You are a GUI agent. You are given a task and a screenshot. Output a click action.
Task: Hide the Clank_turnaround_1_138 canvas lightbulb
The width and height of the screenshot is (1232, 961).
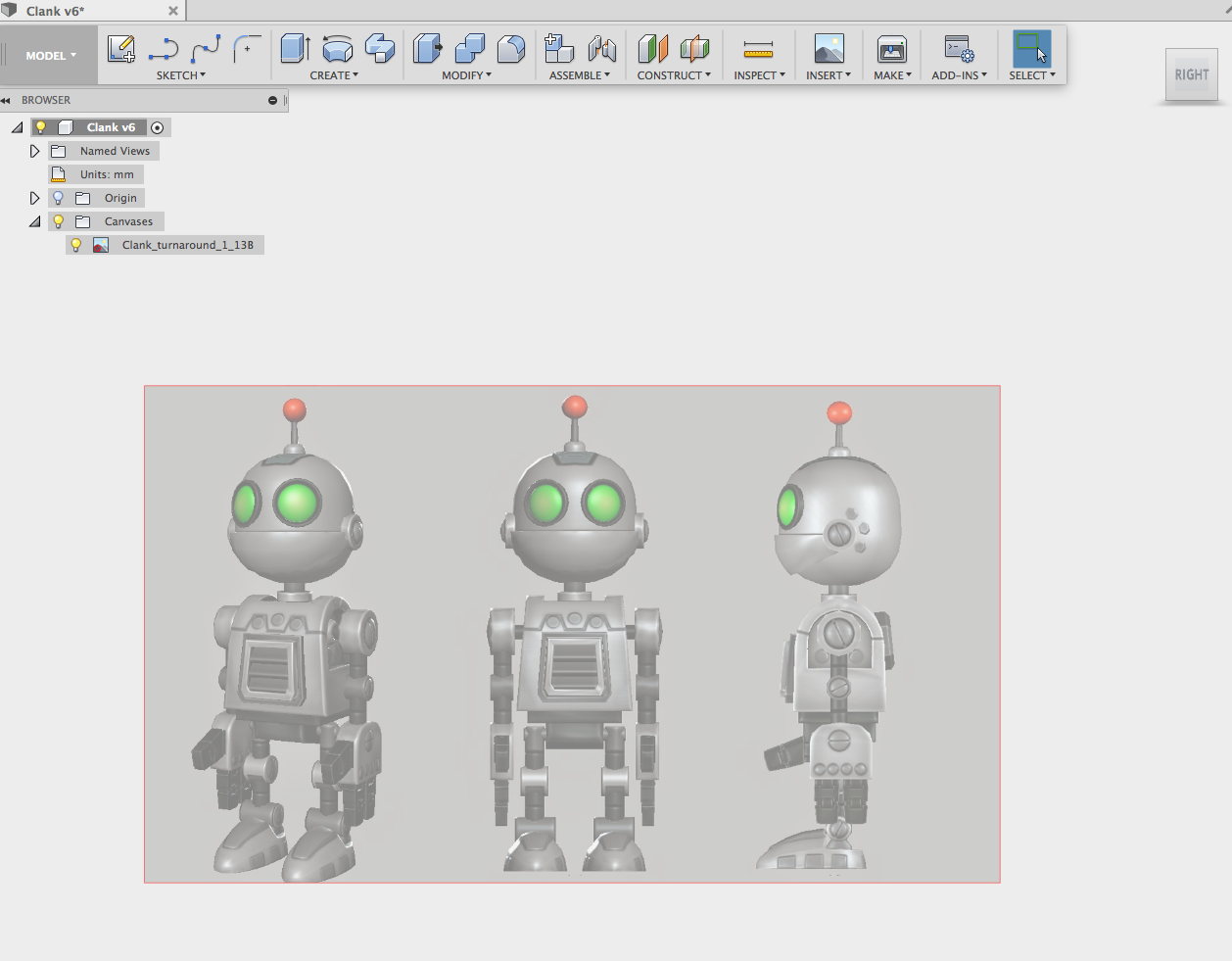click(75, 245)
